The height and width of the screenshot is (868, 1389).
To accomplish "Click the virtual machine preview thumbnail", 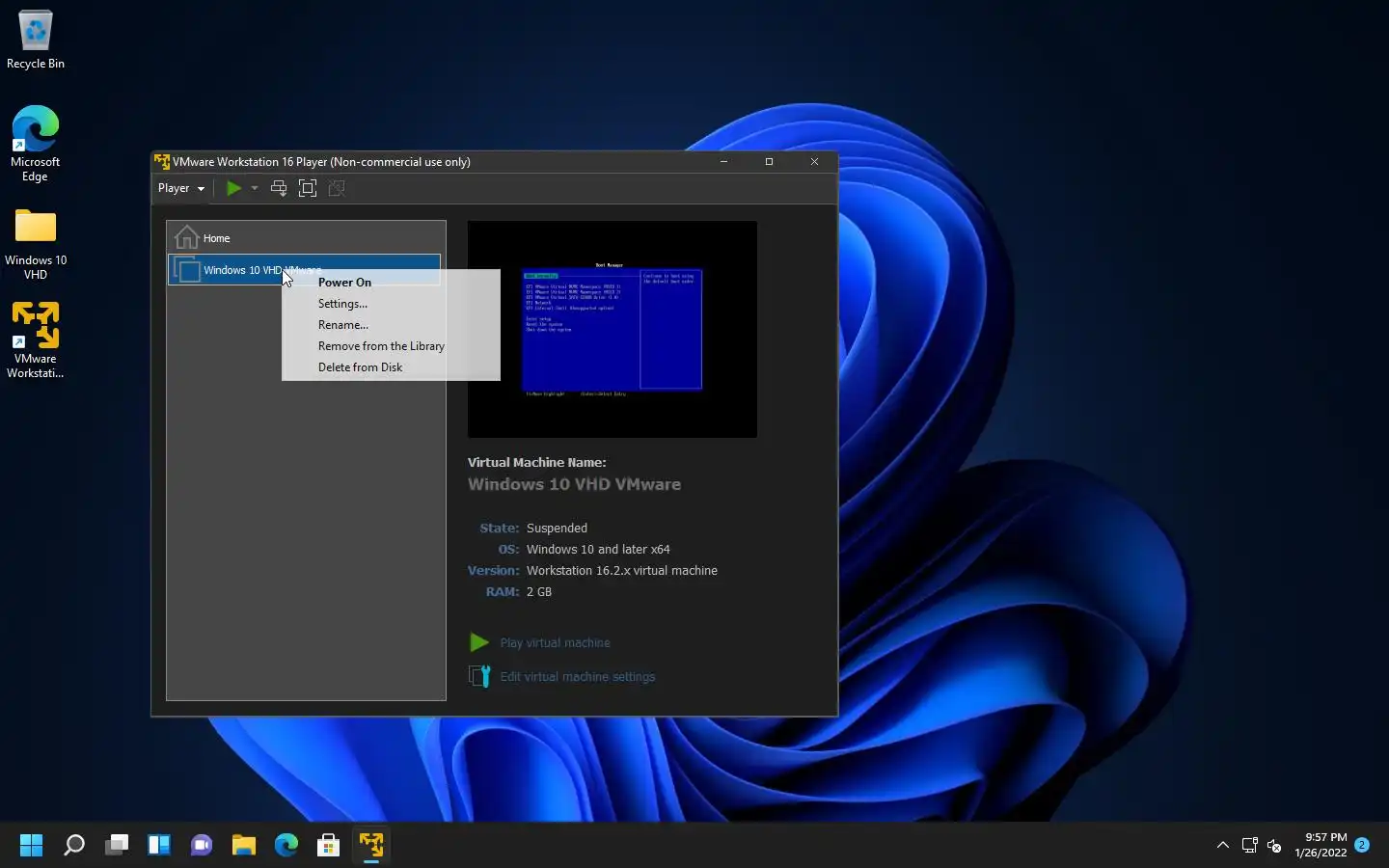I will (613, 329).
